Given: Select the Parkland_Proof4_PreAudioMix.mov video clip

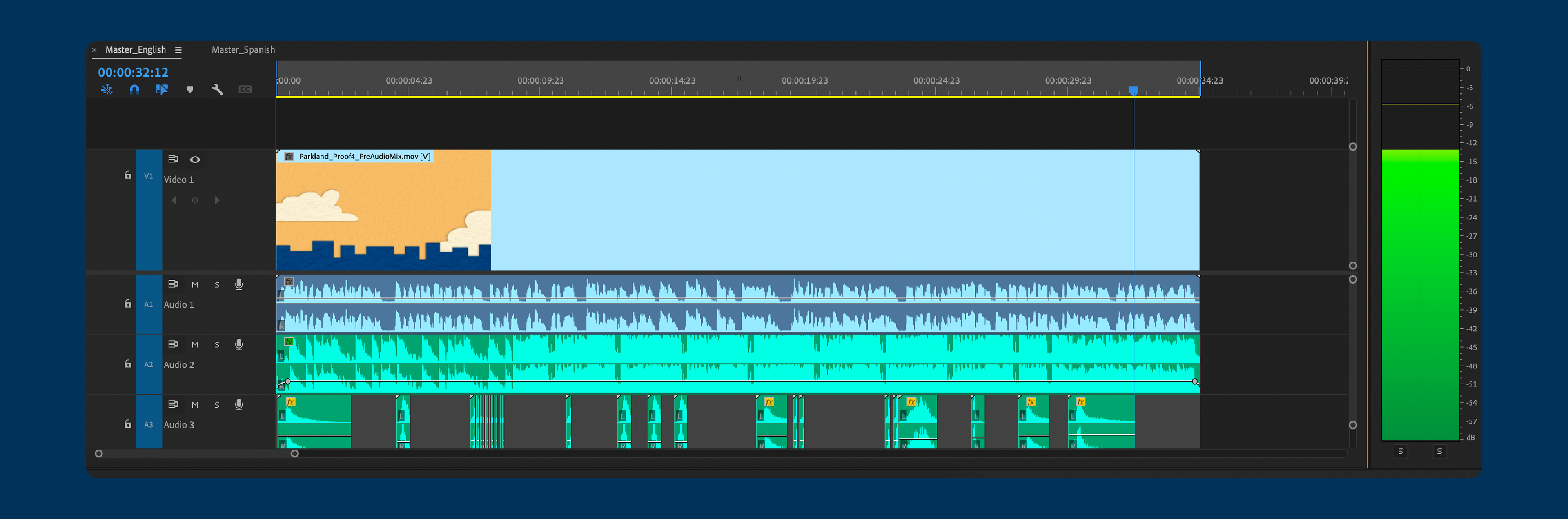Looking at the screenshot, I should click(738, 210).
